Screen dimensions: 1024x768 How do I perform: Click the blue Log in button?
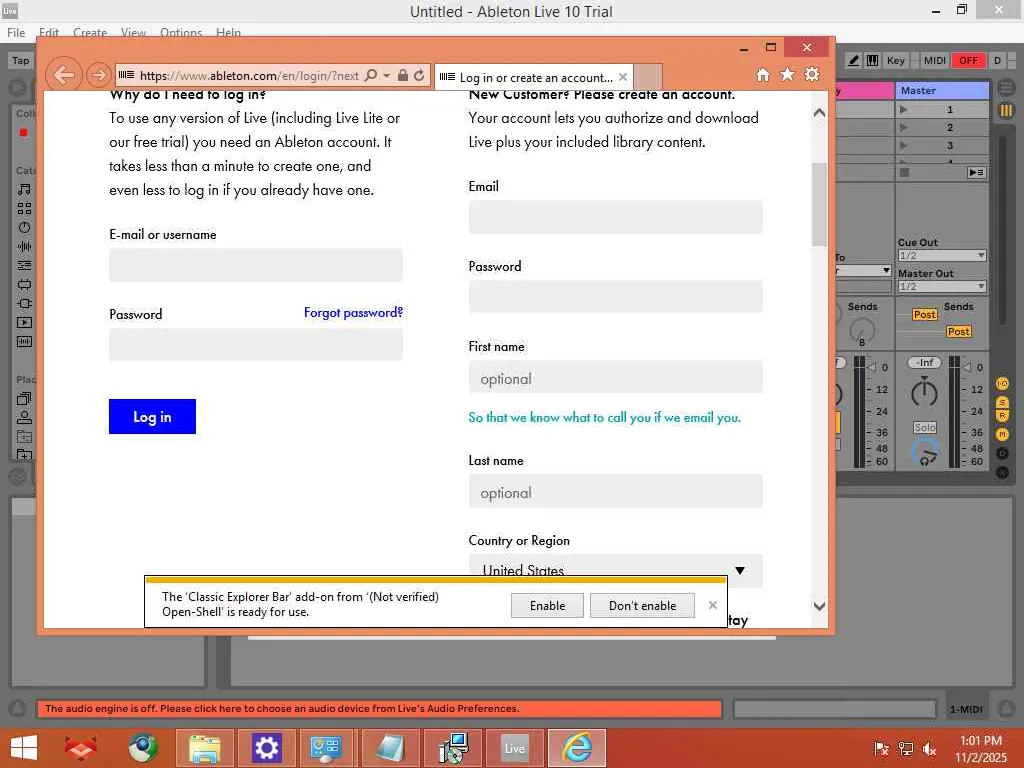click(152, 417)
